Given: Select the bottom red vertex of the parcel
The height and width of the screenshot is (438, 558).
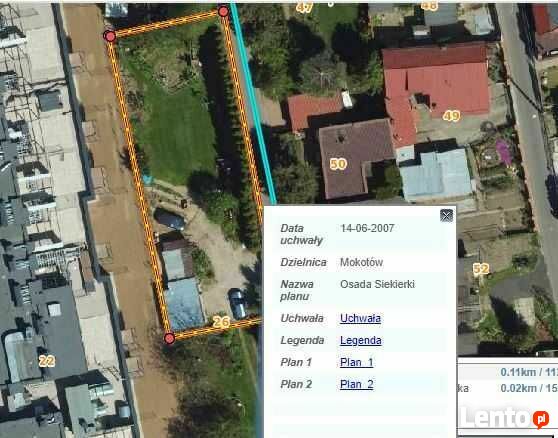Looking at the screenshot, I should point(169,338).
